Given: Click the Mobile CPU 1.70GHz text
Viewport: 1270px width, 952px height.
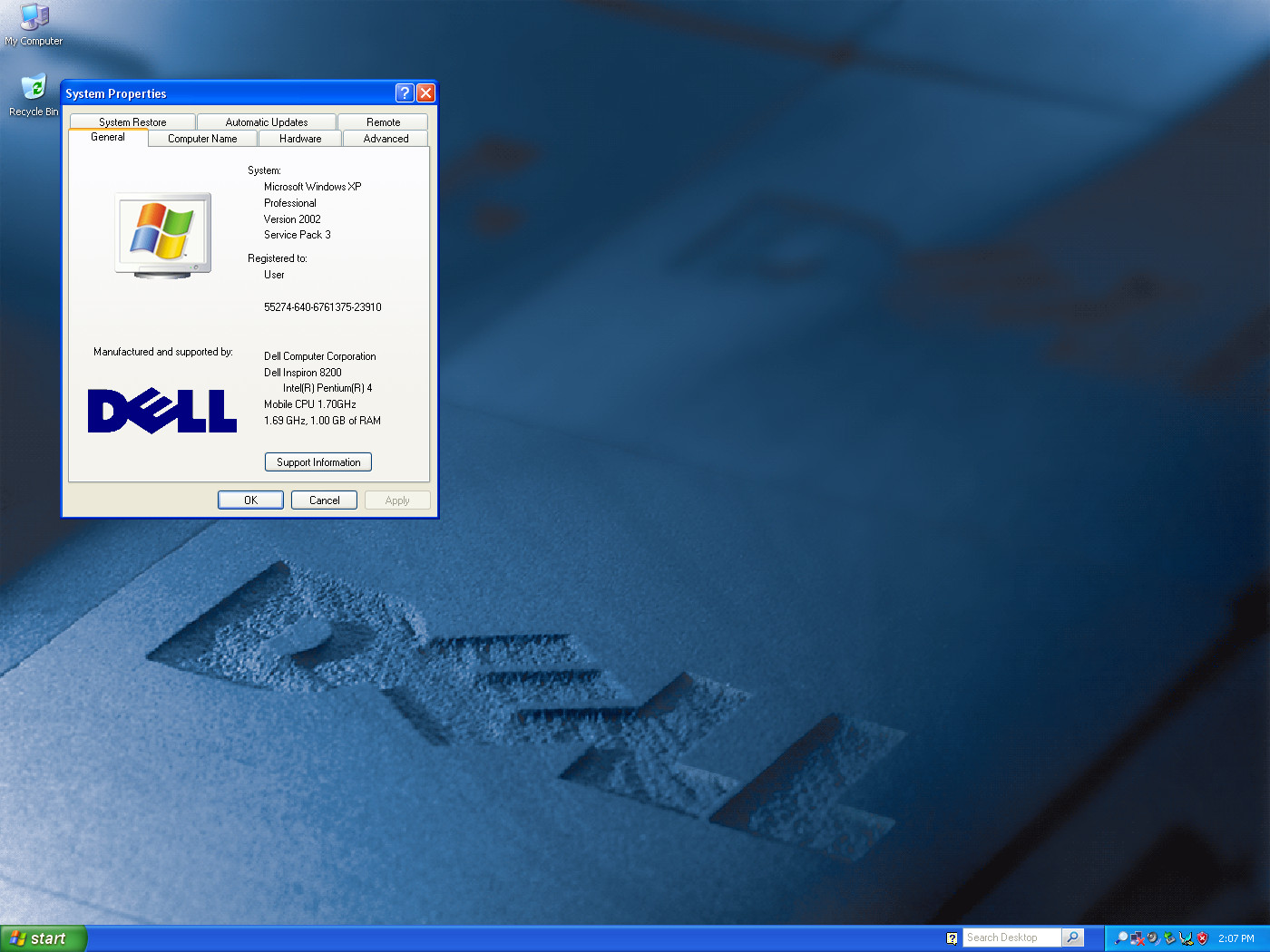Looking at the screenshot, I should (310, 404).
